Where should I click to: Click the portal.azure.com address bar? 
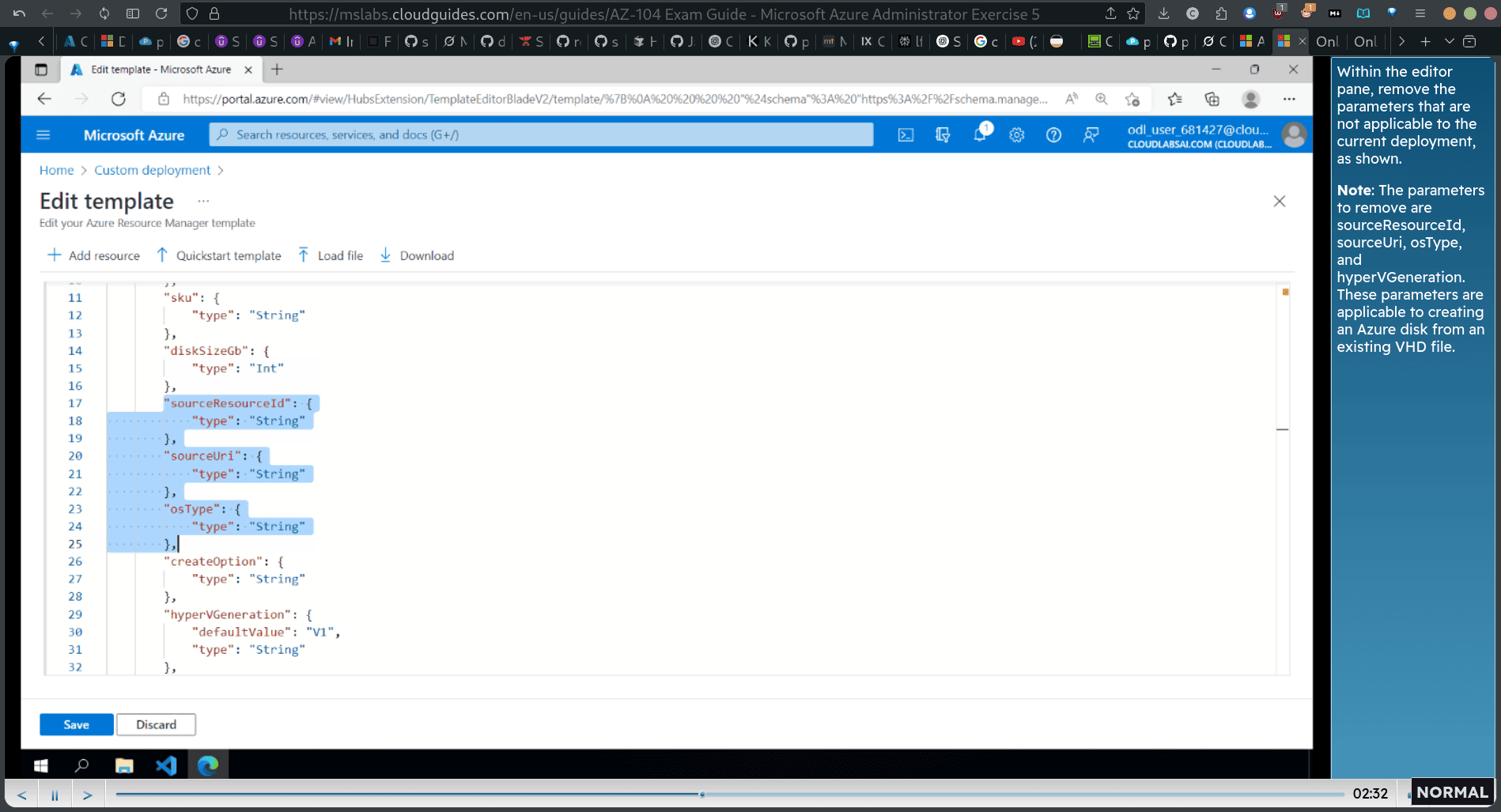pyautogui.click(x=615, y=99)
